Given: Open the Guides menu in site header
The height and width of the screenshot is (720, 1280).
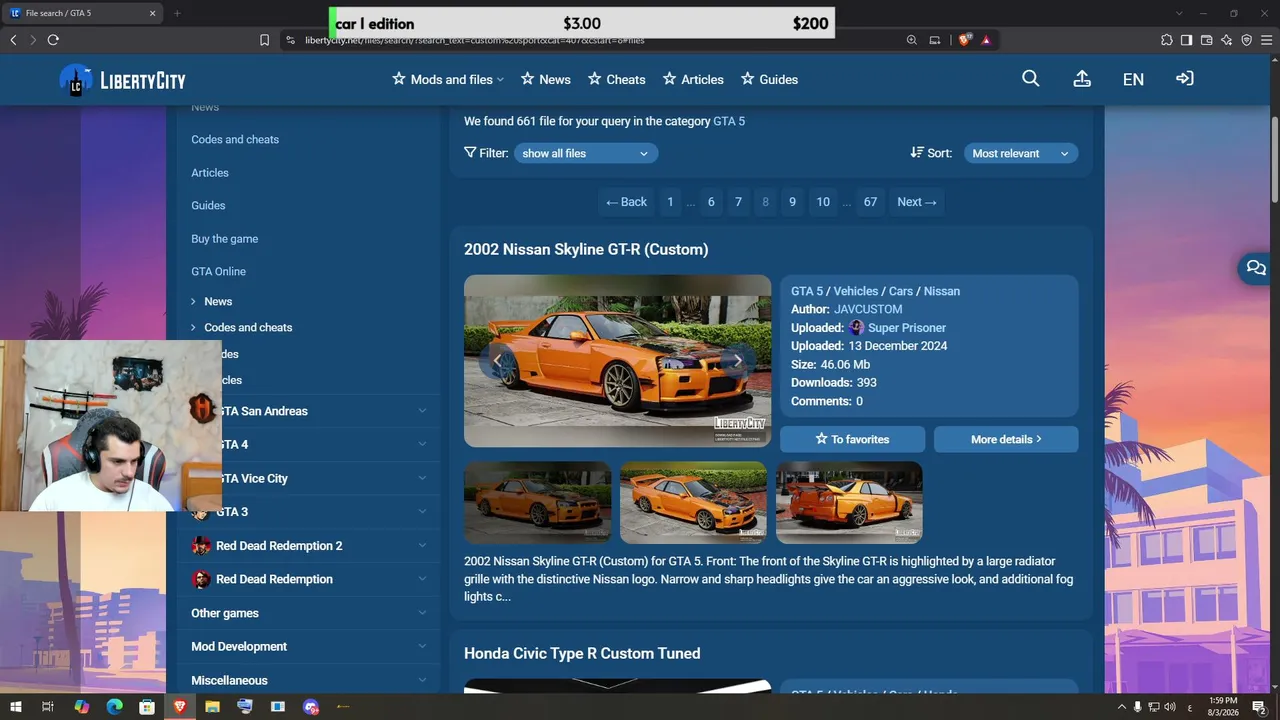Looking at the screenshot, I should (769, 79).
